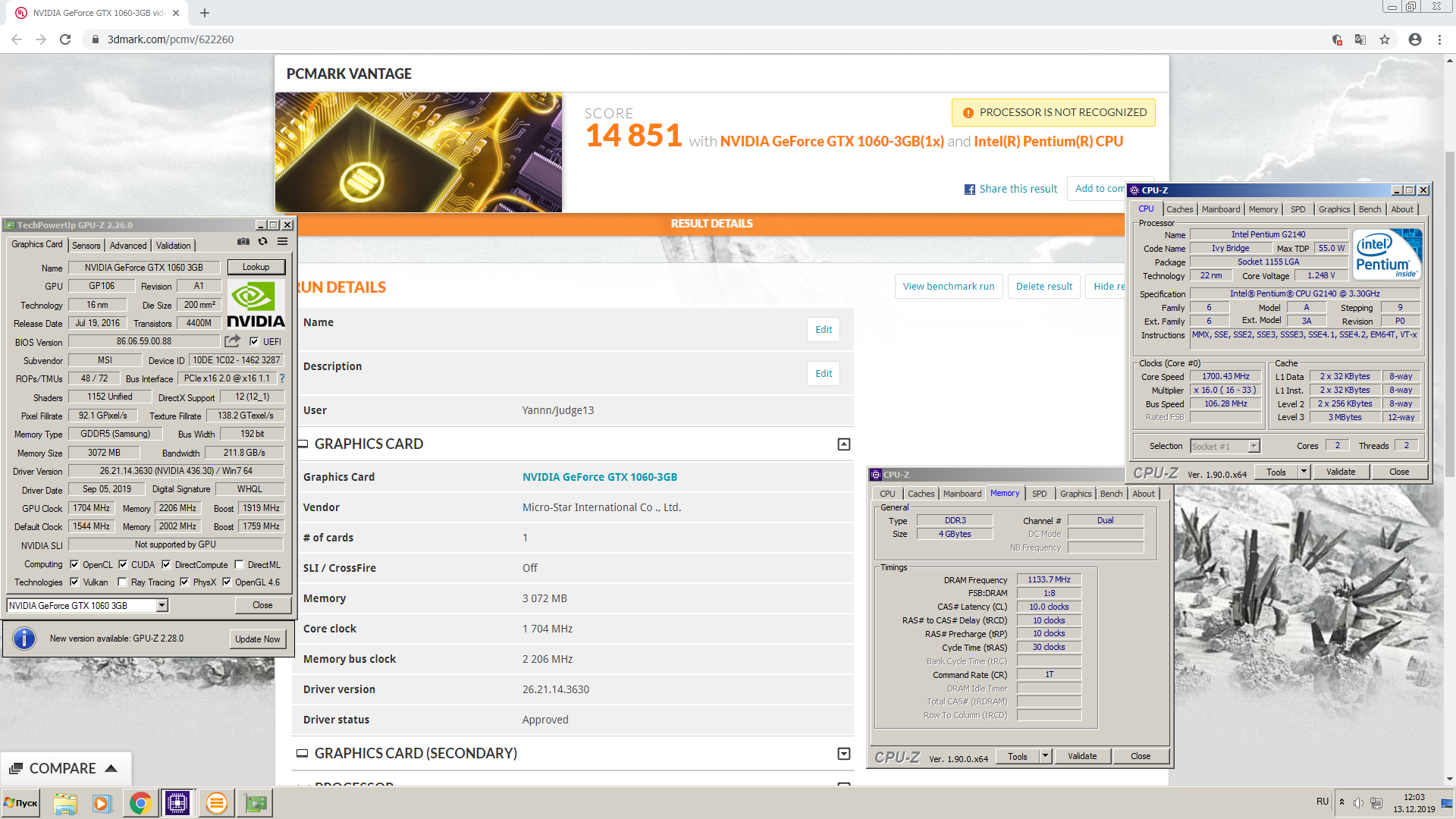Viewport: 1456px width, 819px height.
Task: Bookmark this page with the star icon
Action: [1385, 39]
